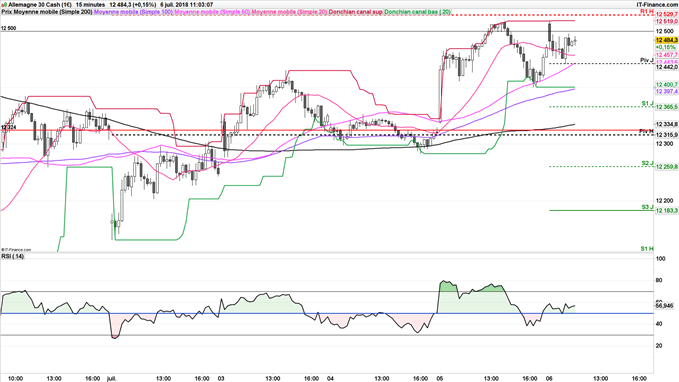
Task: Click 'Prix' indicator label in legend
Action: click(x=6, y=12)
